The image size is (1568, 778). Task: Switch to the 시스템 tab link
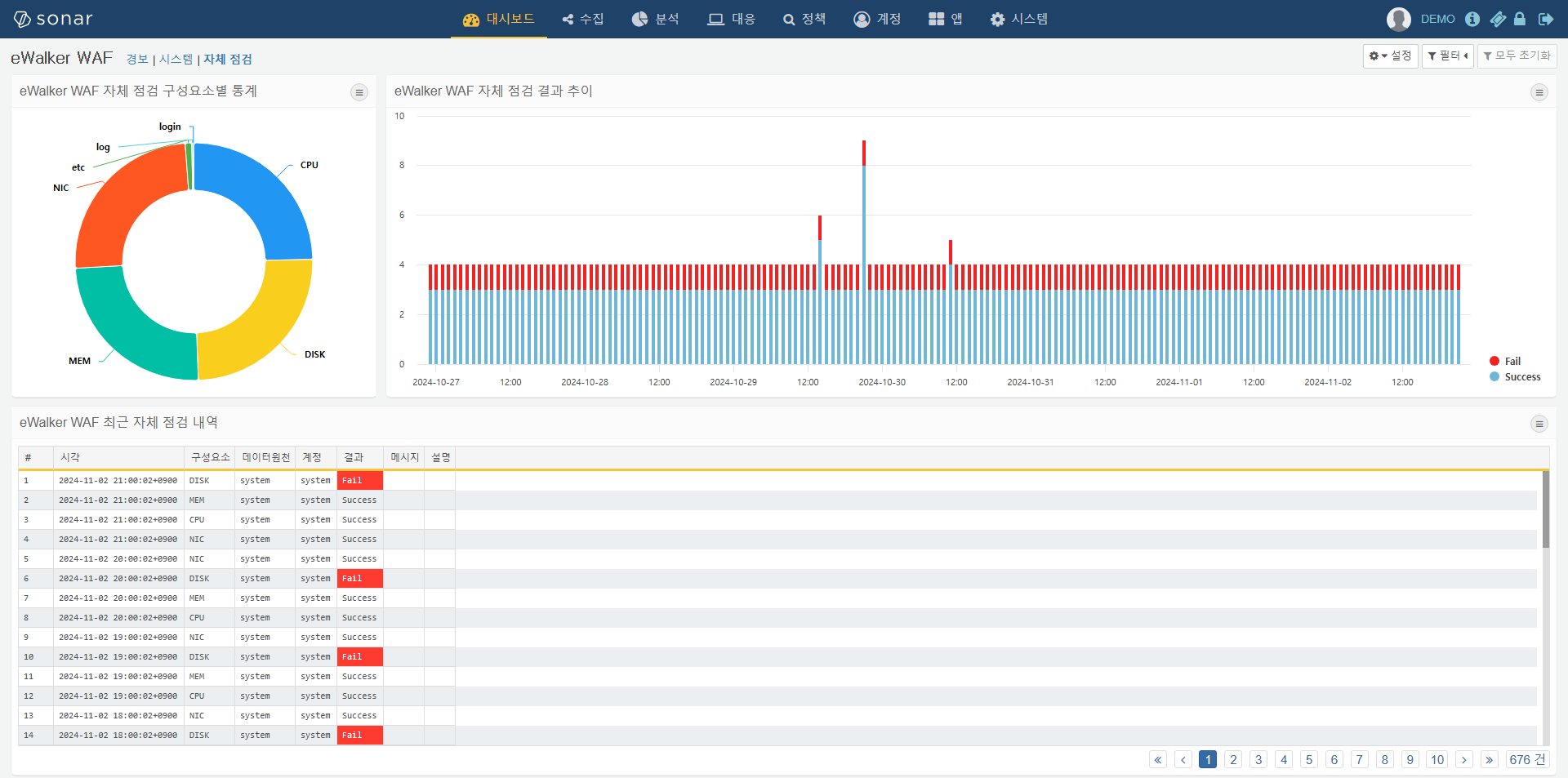(x=176, y=59)
